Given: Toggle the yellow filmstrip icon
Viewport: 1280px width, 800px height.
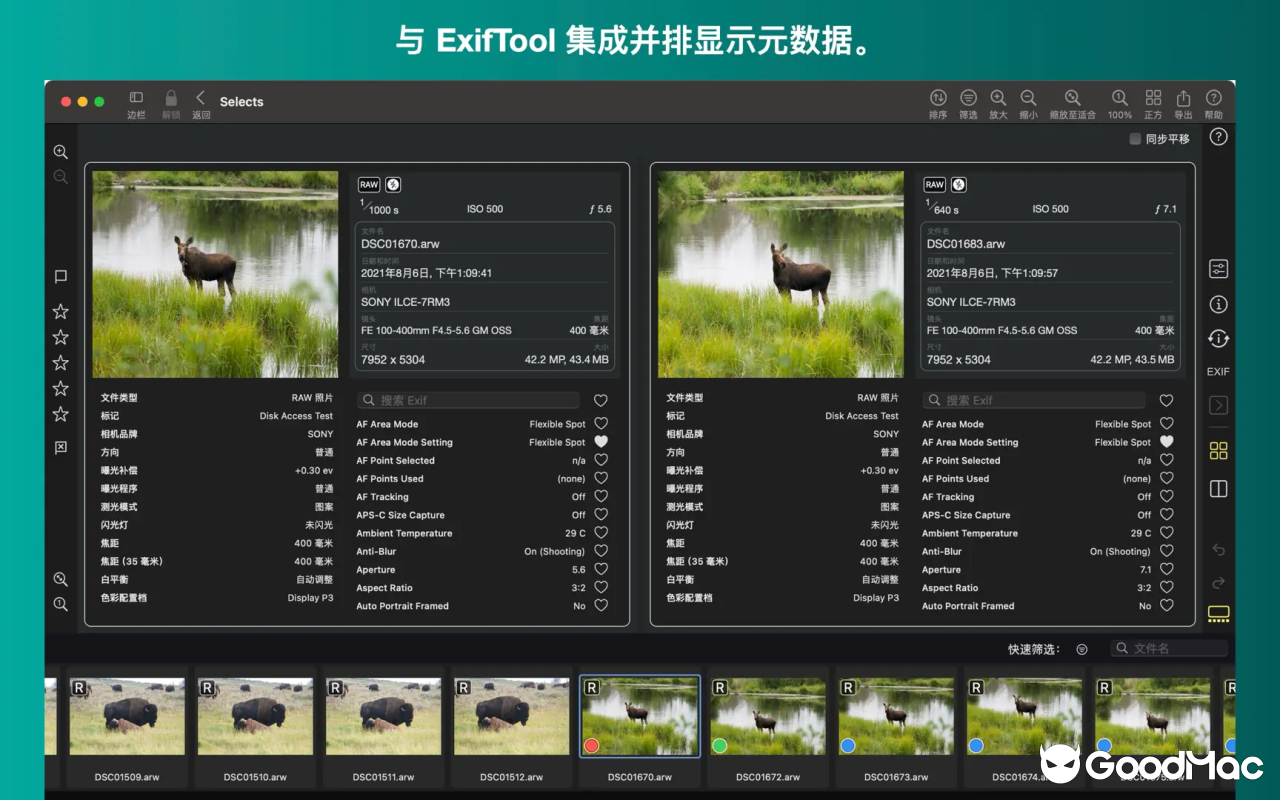Looking at the screenshot, I should 1218,613.
